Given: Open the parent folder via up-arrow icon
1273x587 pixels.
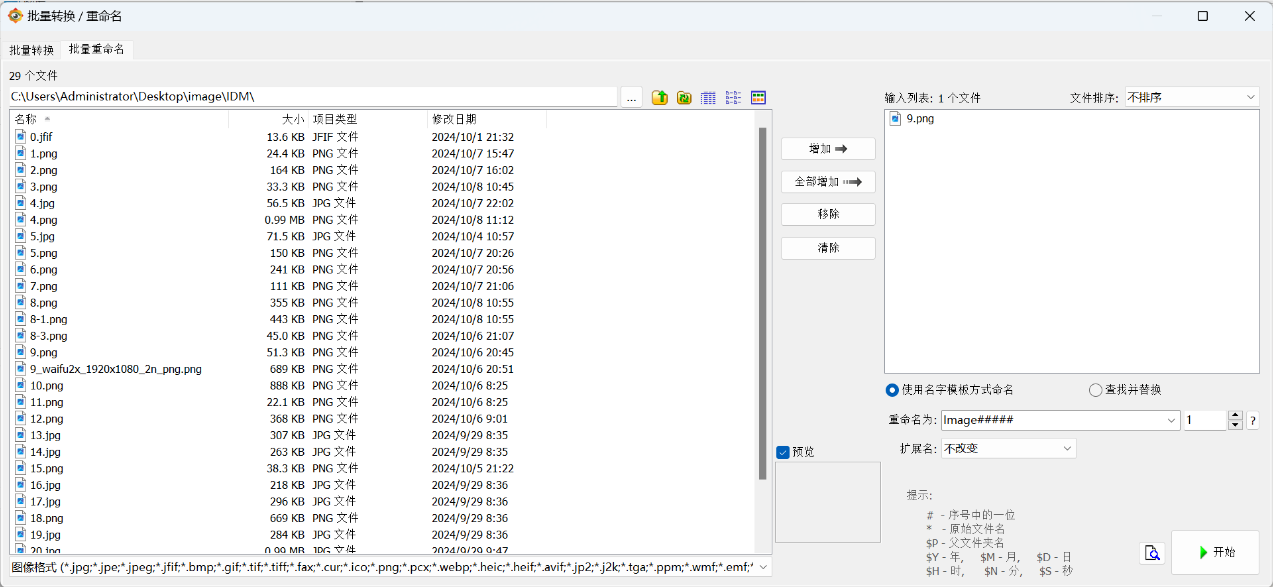Looking at the screenshot, I should pos(659,97).
